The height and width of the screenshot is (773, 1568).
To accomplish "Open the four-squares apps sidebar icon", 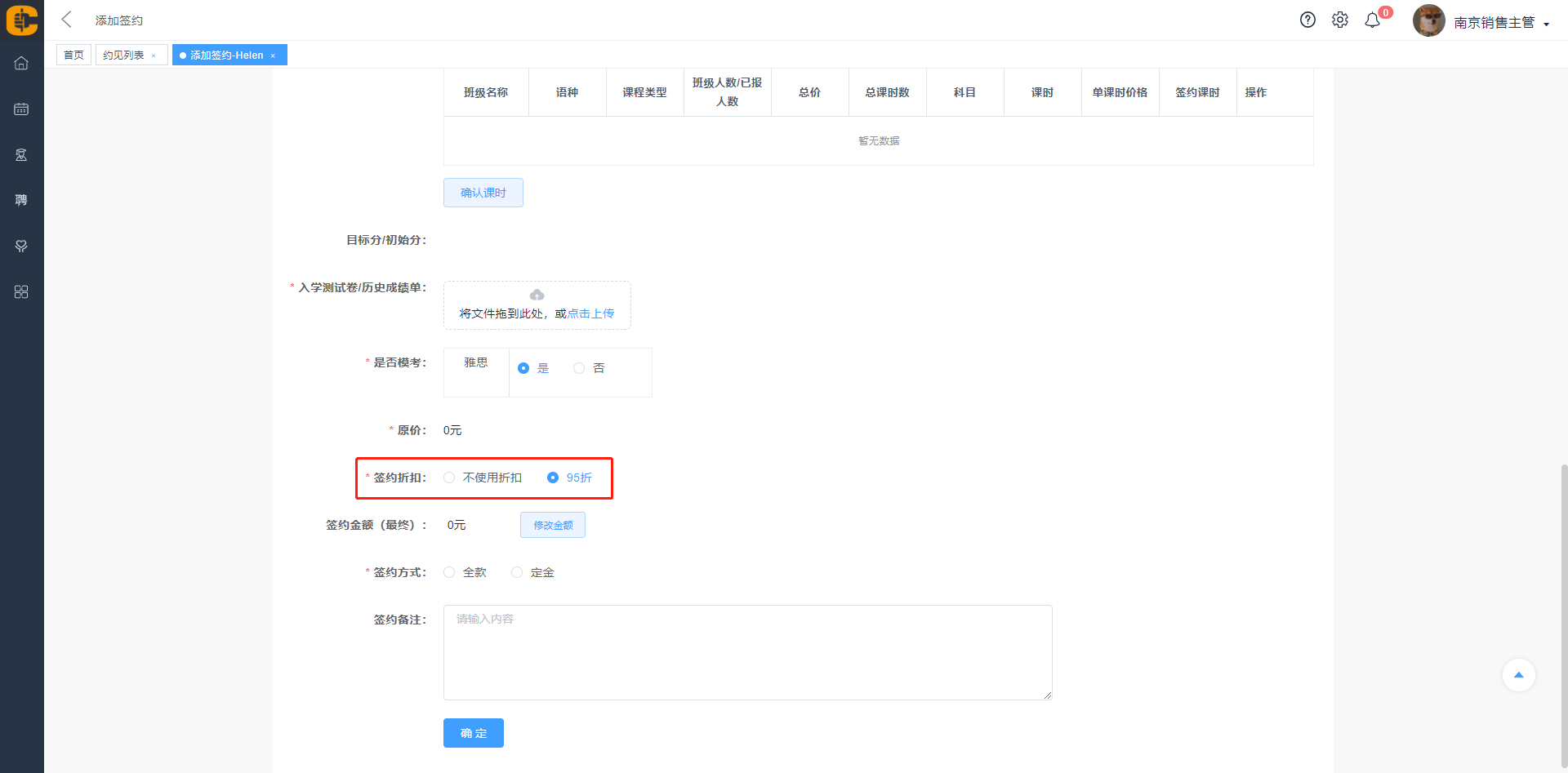I will click(x=21, y=292).
